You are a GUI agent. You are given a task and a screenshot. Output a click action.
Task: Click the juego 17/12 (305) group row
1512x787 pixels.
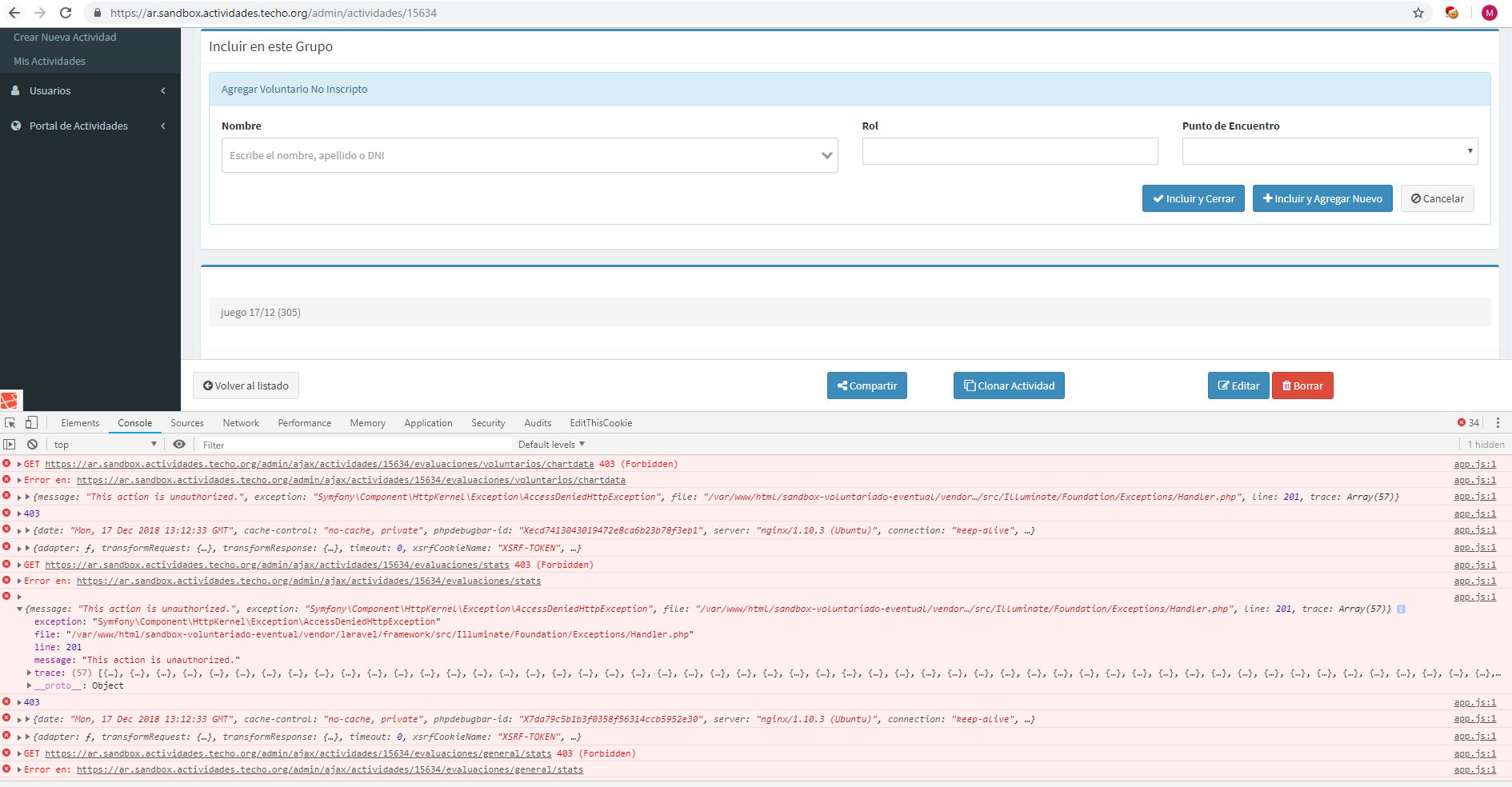pos(850,312)
